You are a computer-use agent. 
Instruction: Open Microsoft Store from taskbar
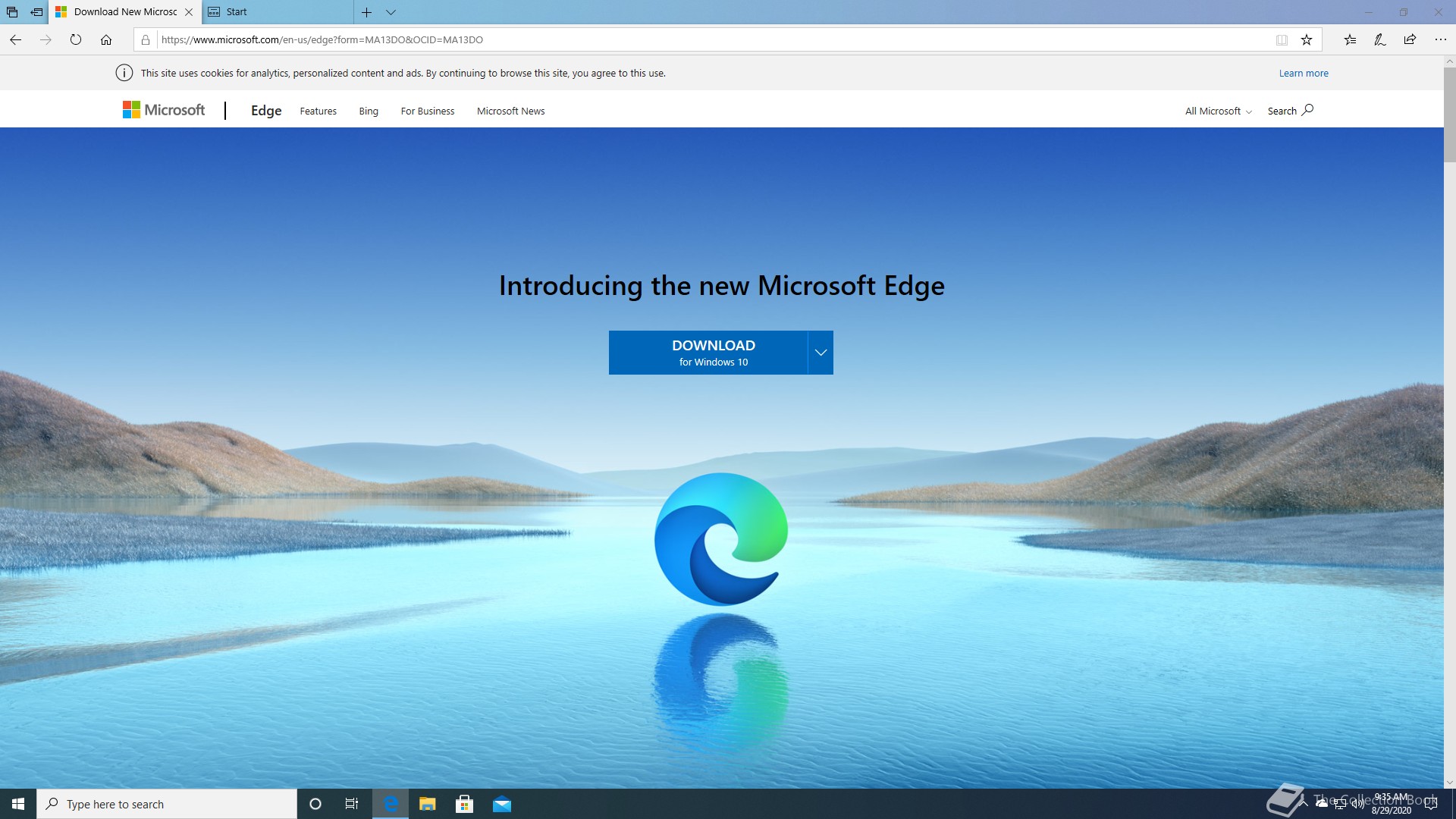point(465,804)
